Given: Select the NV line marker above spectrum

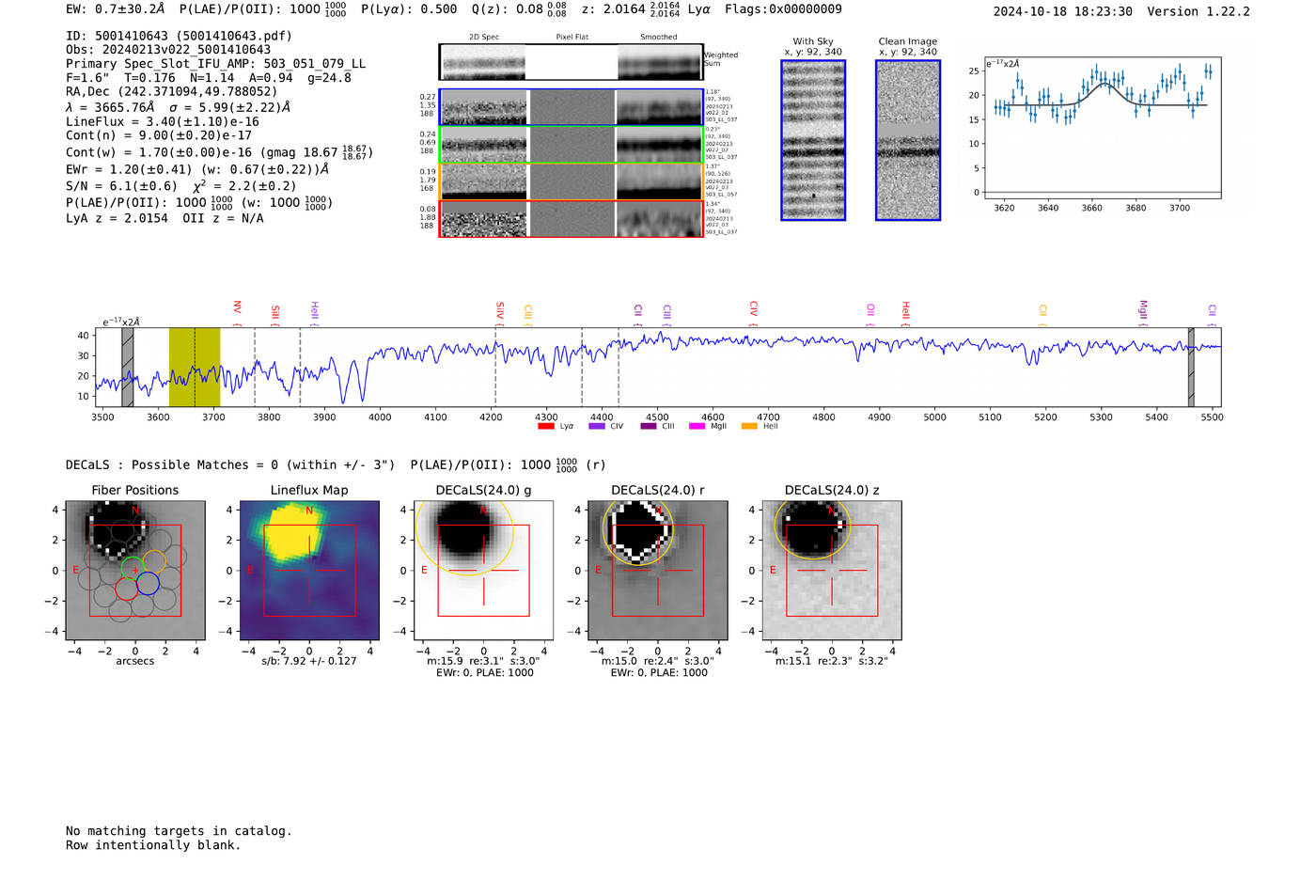Looking at the screenshot, I should 238,313.
